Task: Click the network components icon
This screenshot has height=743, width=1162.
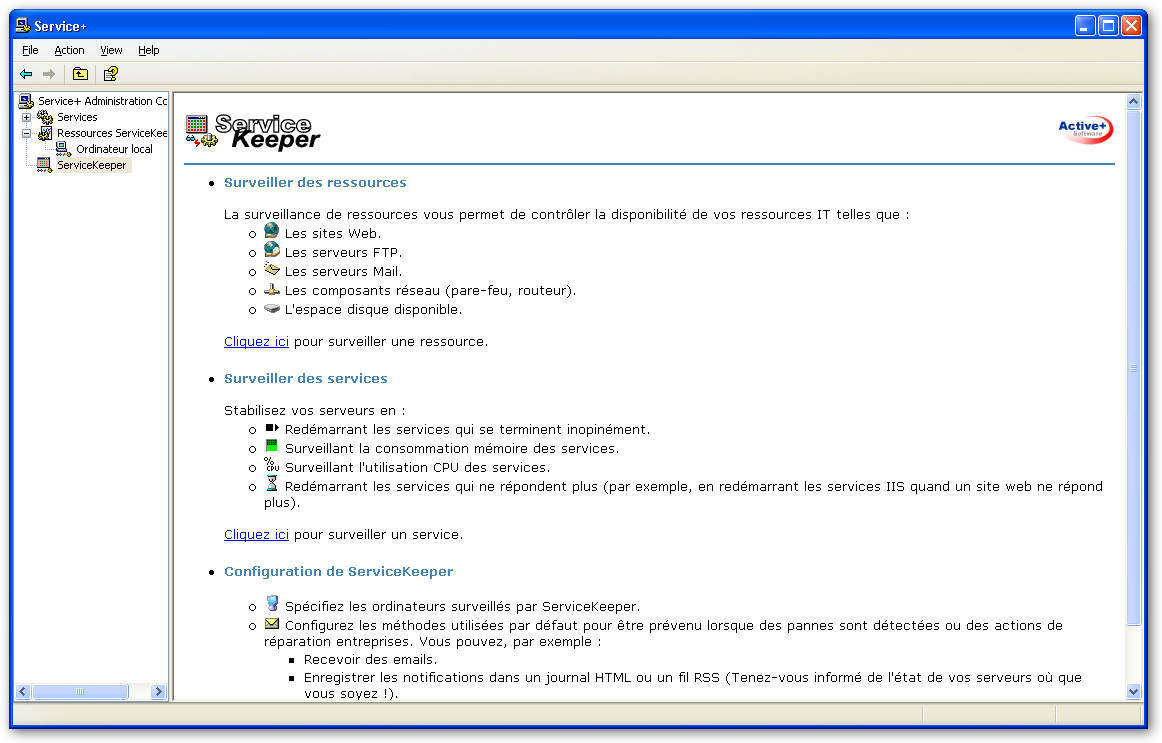Action: point(272,289)
